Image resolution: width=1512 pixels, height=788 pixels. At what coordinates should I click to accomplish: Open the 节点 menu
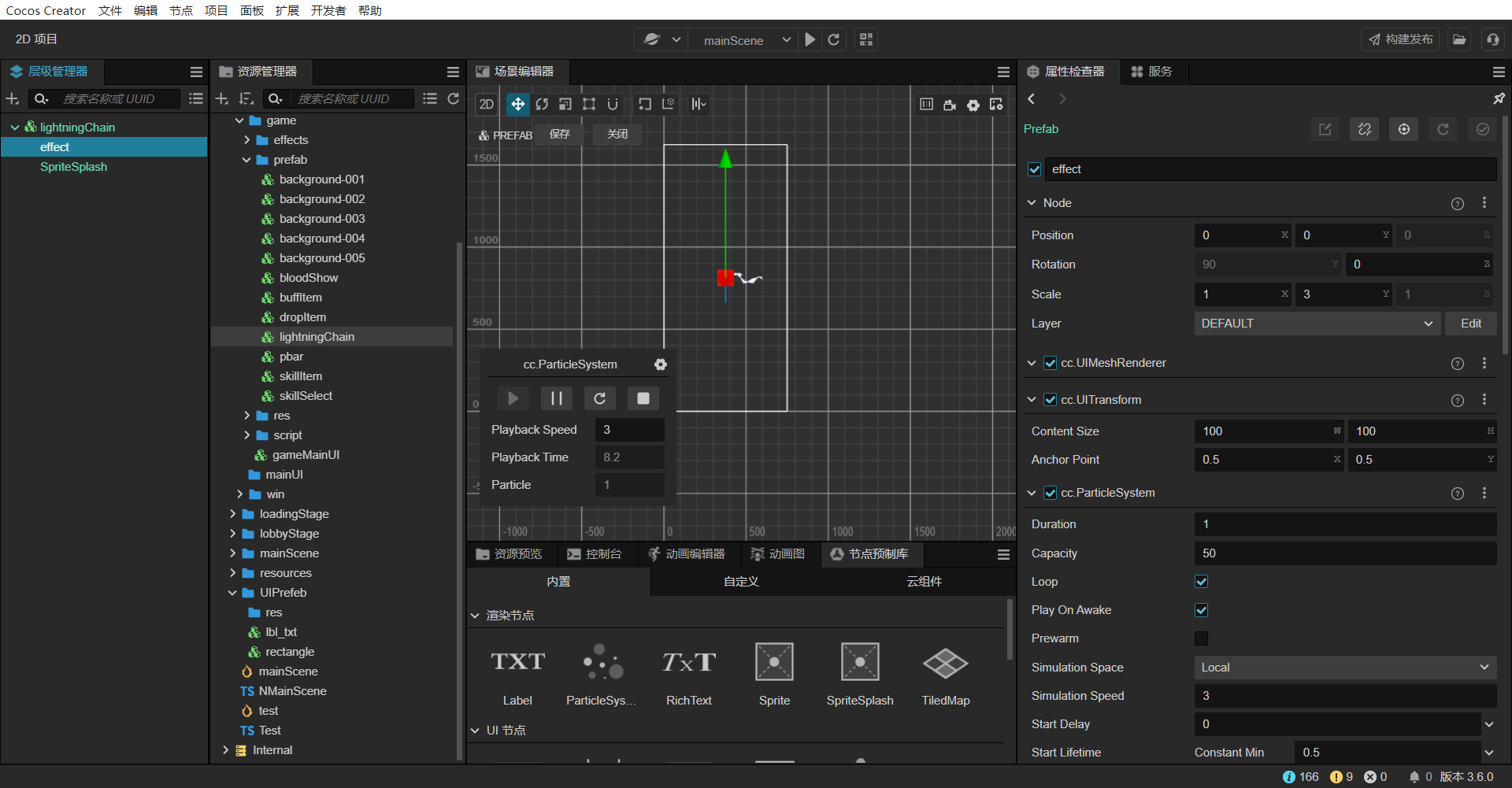click(181, 10)
